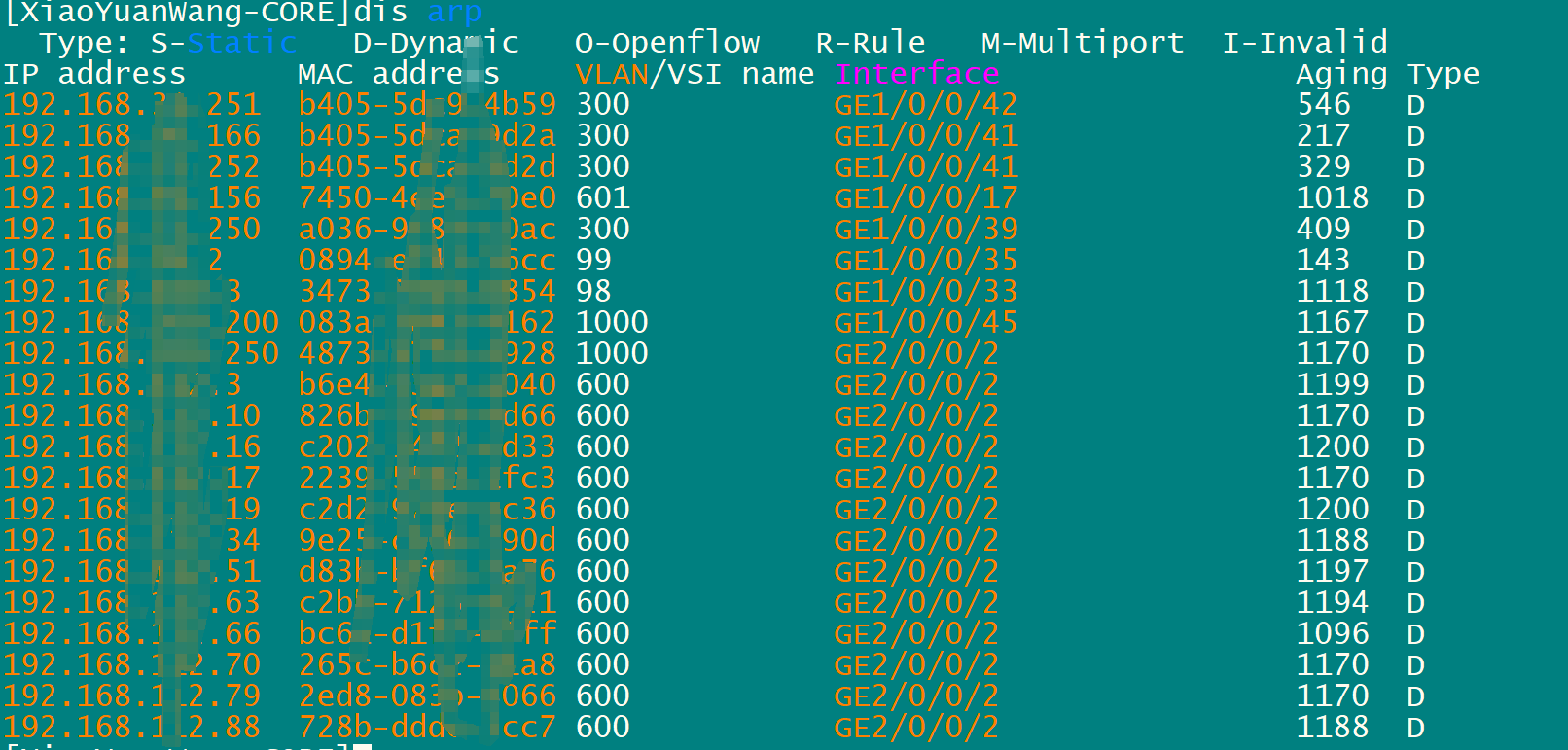Screen dimensions: 1568x750
Task: Click aging value 1096
Action: click(x=1333, y=634)
